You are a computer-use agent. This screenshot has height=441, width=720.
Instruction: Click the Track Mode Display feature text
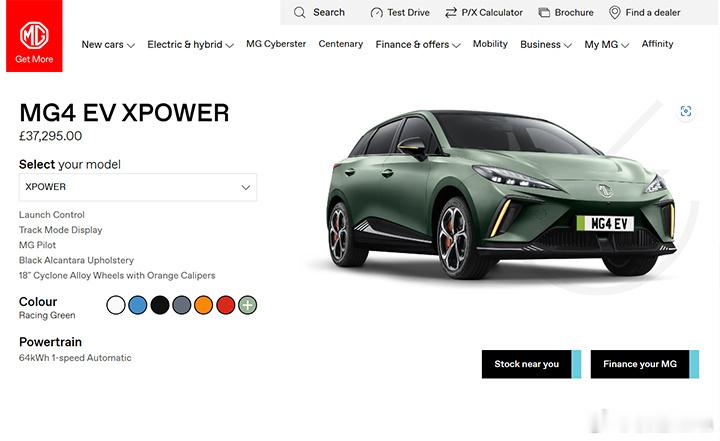point(61,230)
